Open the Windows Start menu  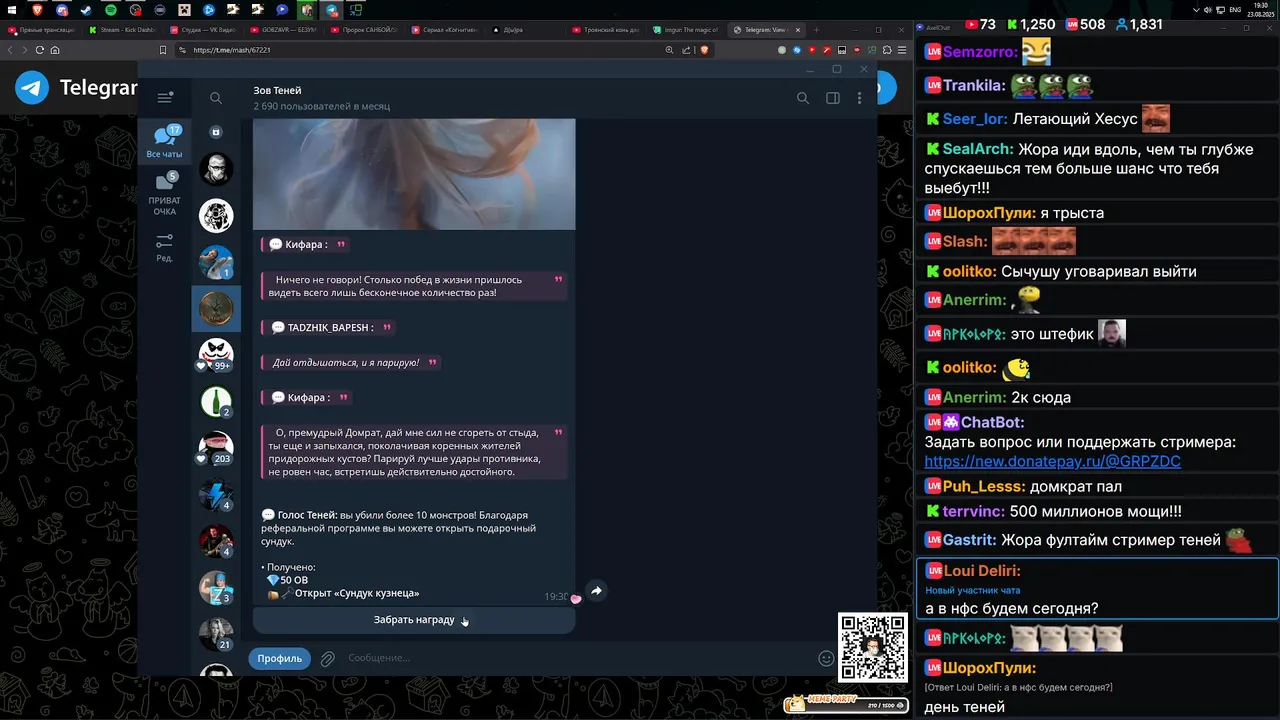click(11, 9)
